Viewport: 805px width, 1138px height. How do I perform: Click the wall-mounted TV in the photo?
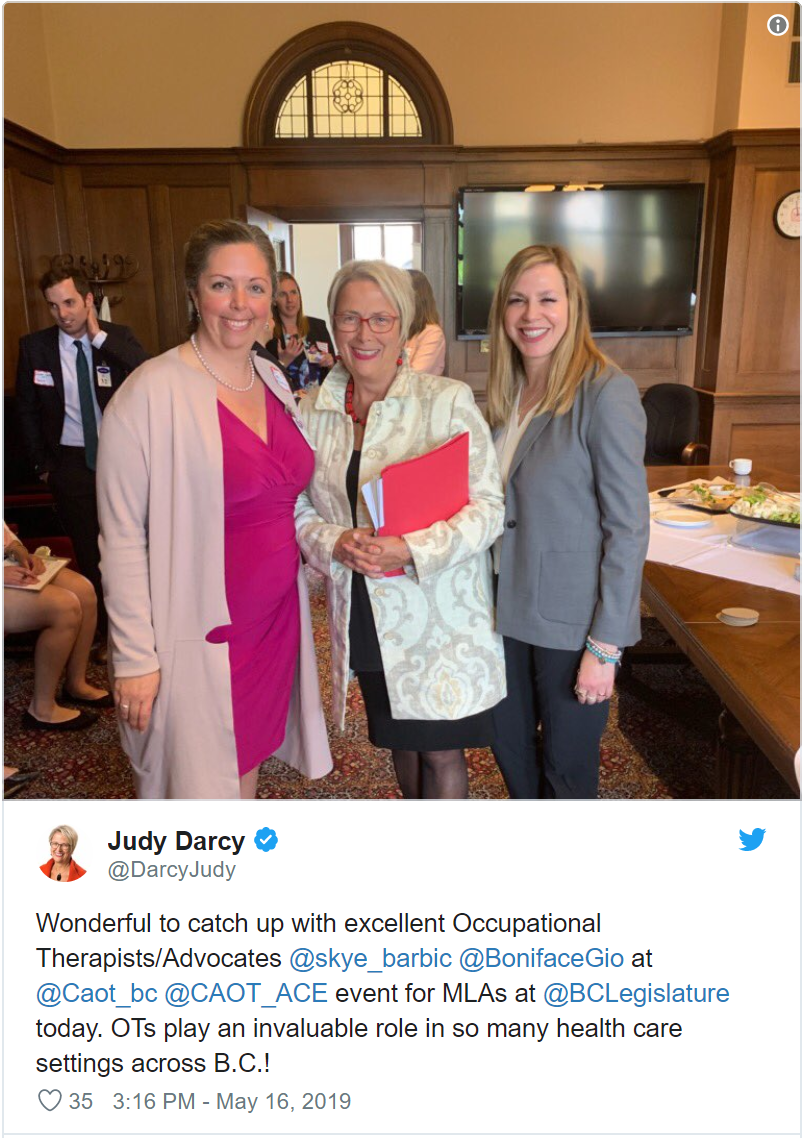pyautogui.click(x=581, y=261)
